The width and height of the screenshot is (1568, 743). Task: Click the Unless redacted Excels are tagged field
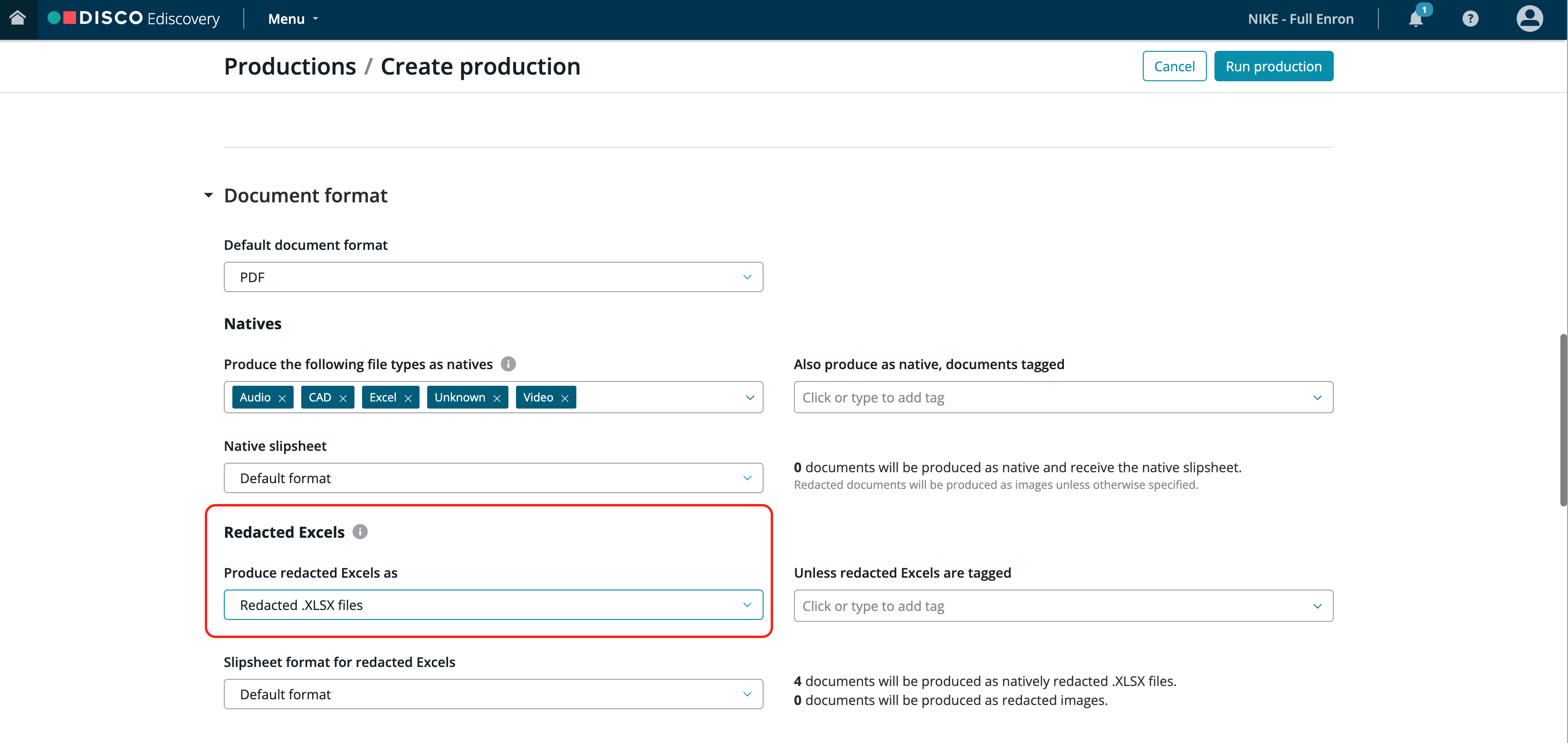click(x=1063, y=606)
